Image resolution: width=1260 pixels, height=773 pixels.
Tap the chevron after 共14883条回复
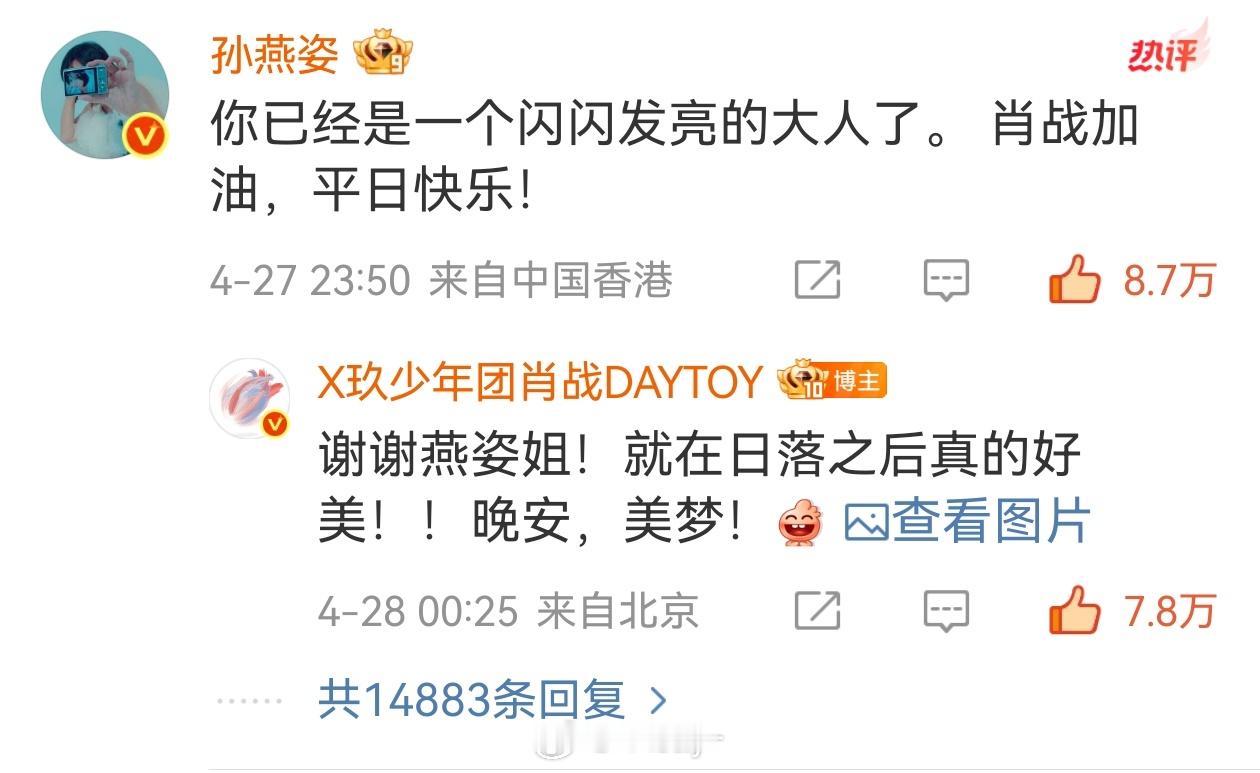pyautogui.click(x=657, y=700)
